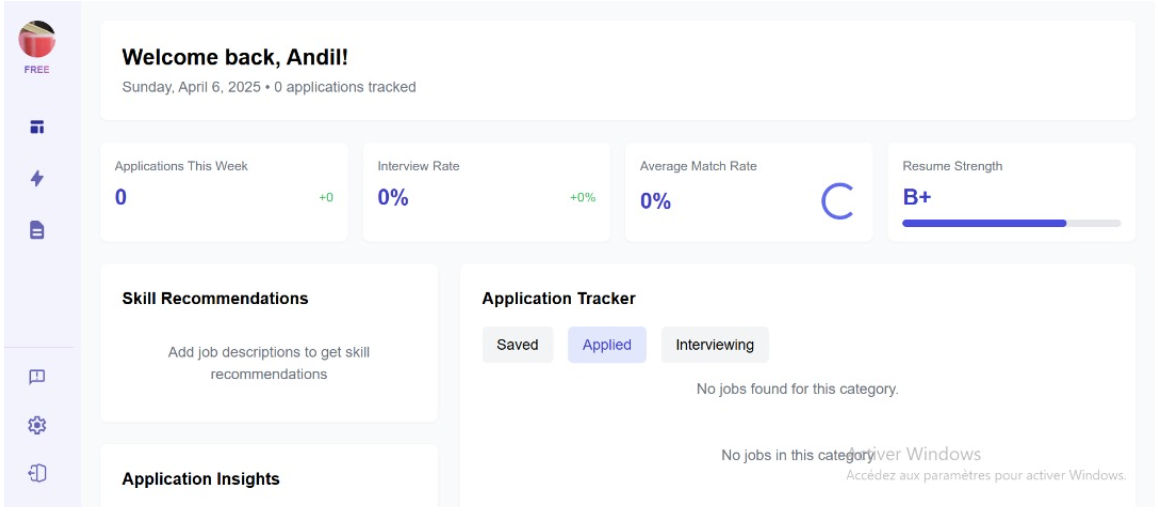
Task: Click the Application Tracker heading
Action: pos(558,298)
